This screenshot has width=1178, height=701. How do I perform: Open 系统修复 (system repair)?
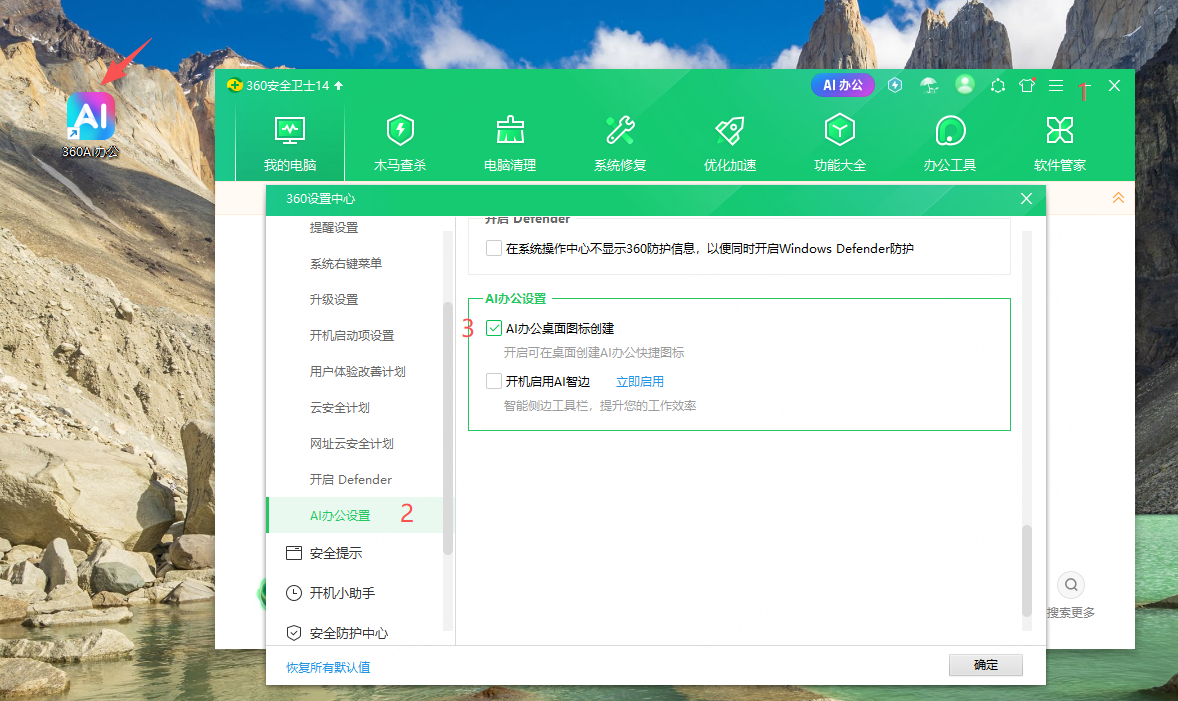click(620, 140)
